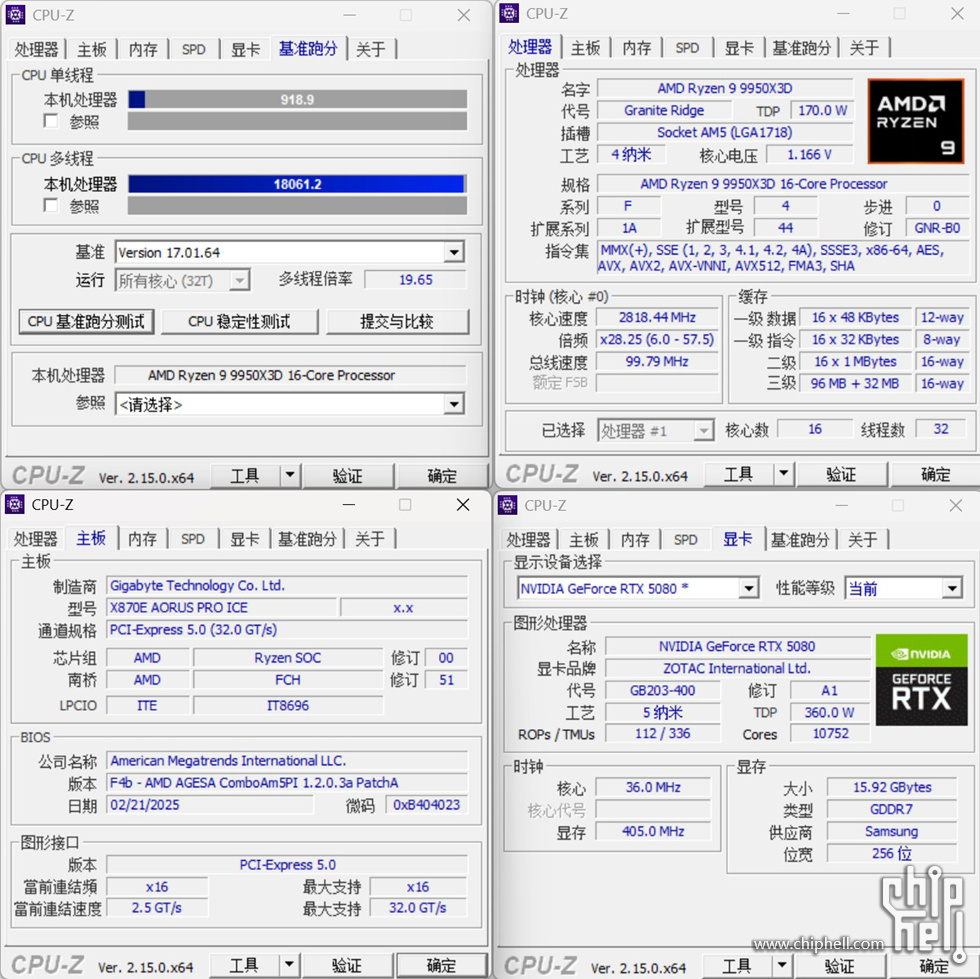
Task: Click the multi-thread score bar showing 18061.2
Action: point(298,184)
